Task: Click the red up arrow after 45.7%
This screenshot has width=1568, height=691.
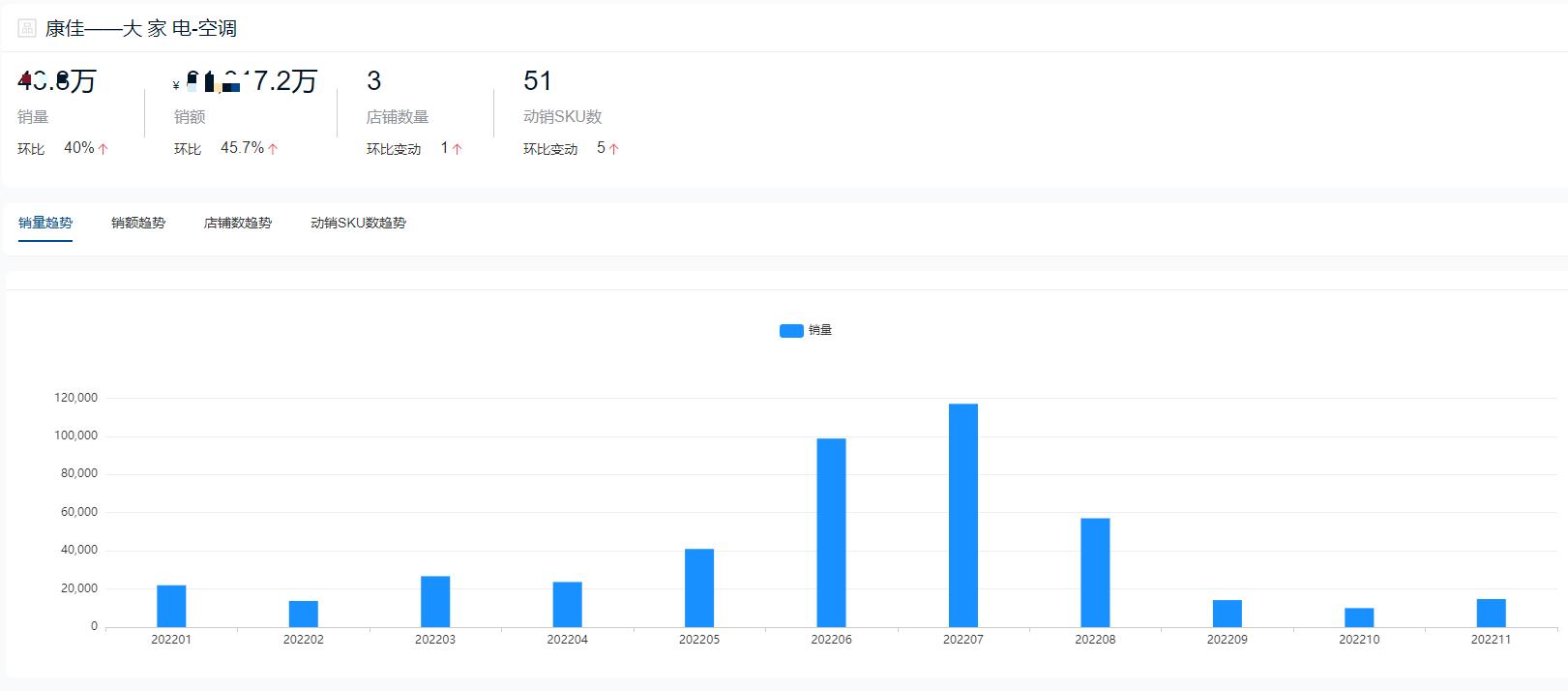Action: (273, 149)
